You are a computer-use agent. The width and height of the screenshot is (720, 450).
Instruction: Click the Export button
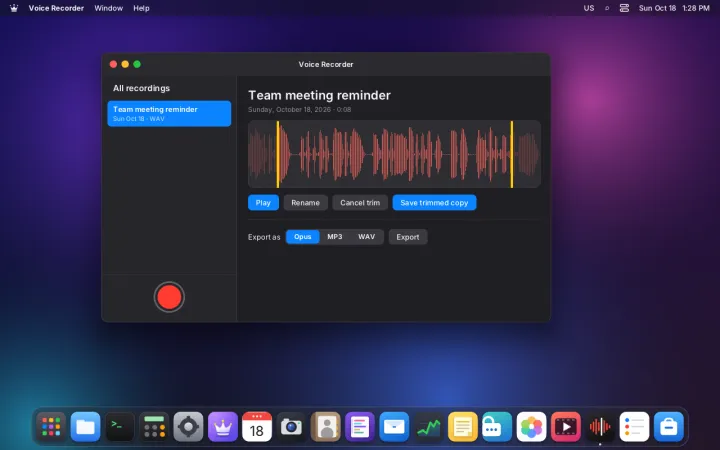408,237
